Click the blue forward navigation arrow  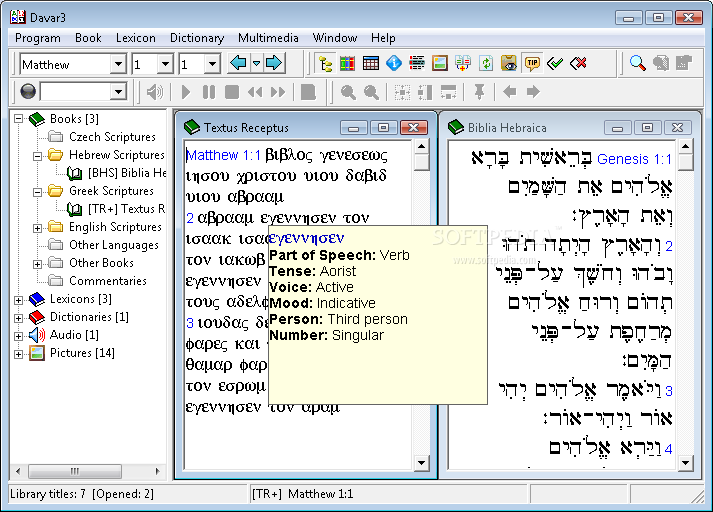tap(274, 63)
